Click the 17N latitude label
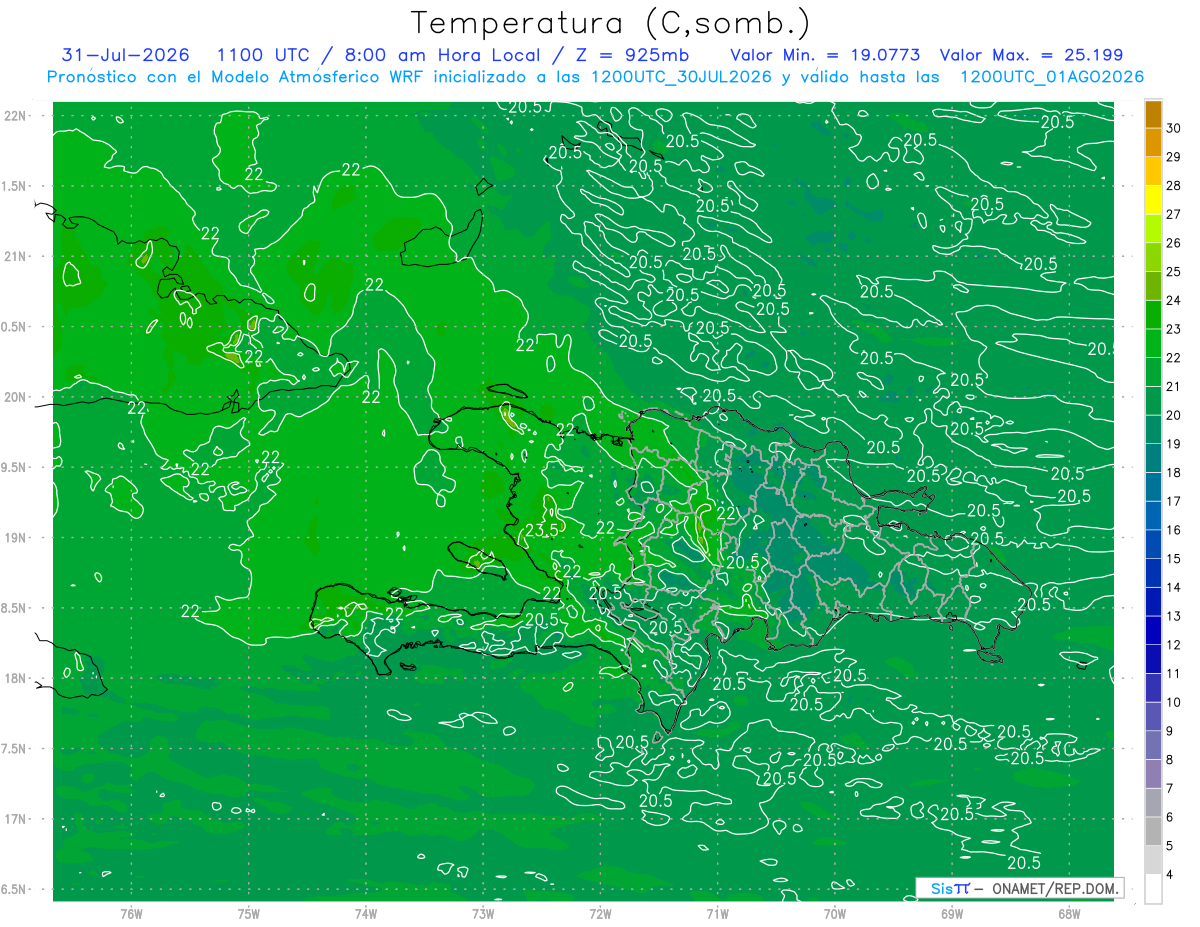This screenshot has width=1200, height=927. 16,819
